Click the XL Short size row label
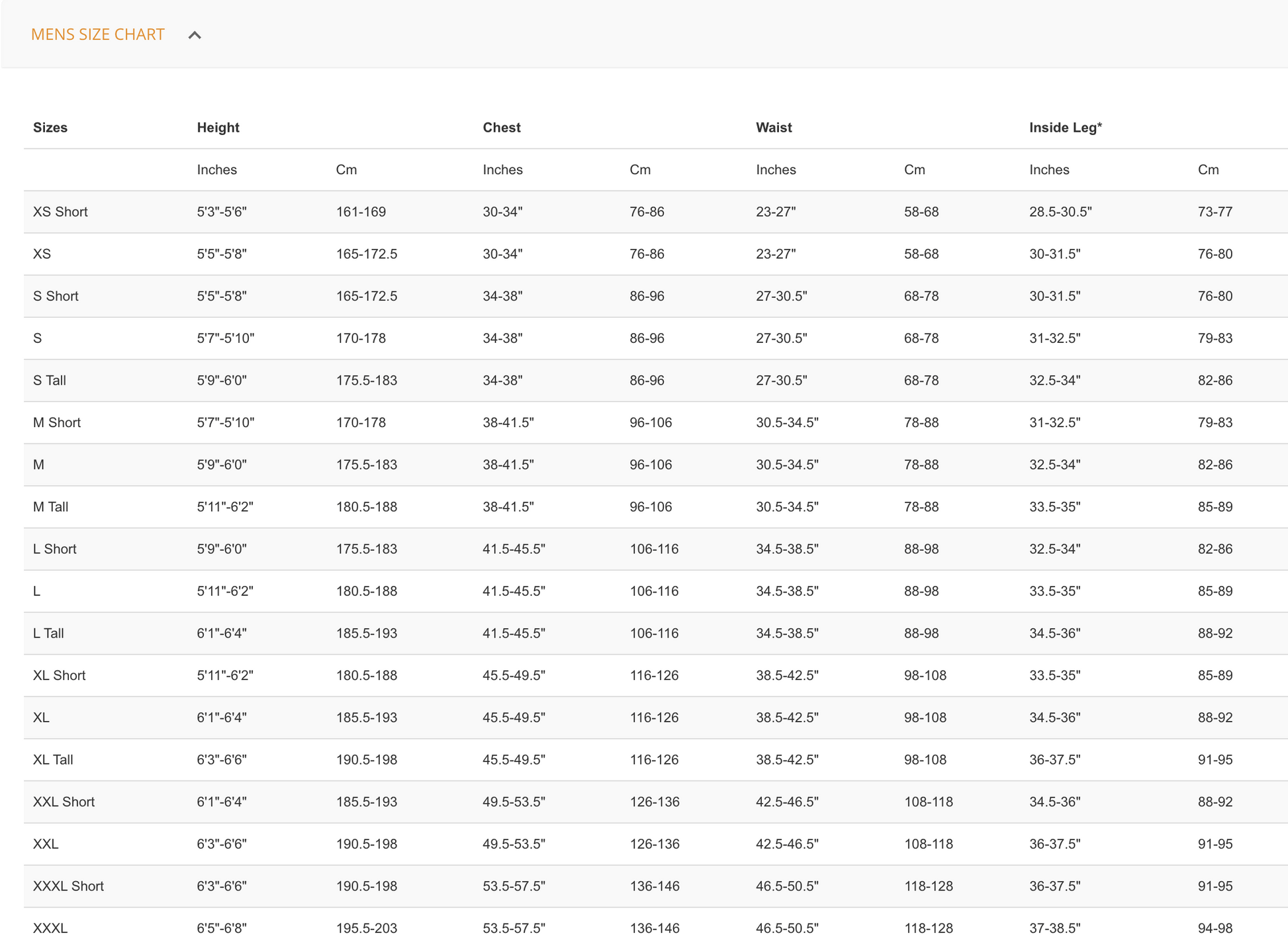Image resolution: width=1288 pixels, height=950 pixels. [60, 675]
